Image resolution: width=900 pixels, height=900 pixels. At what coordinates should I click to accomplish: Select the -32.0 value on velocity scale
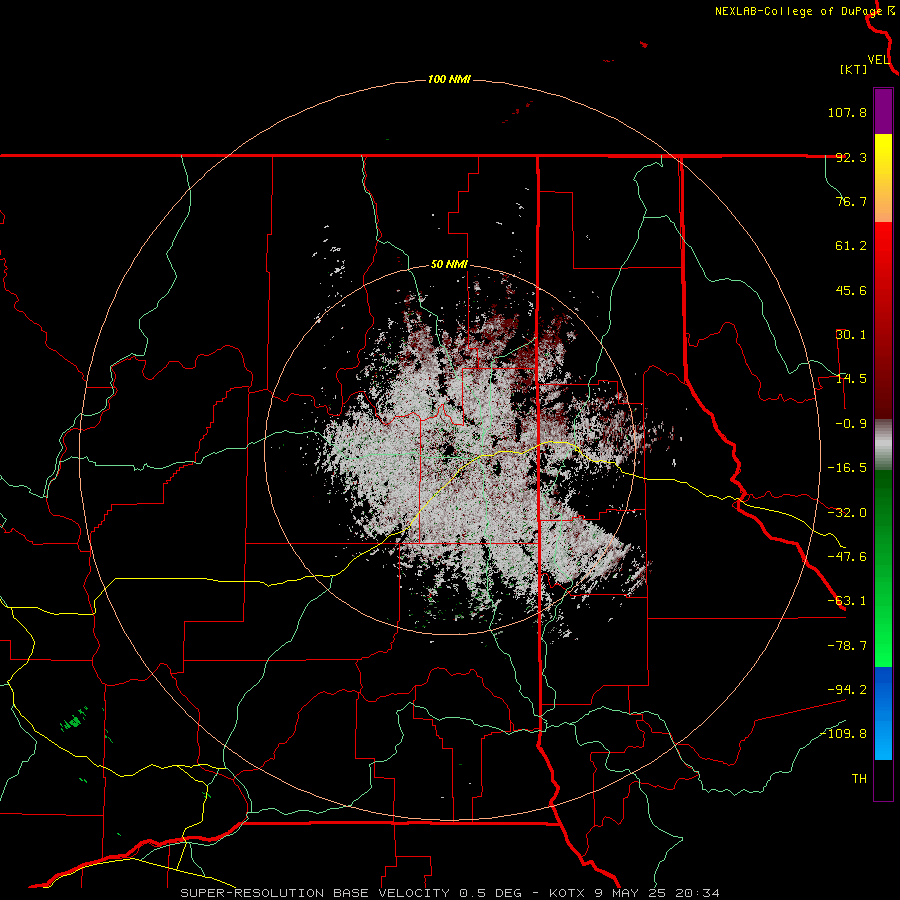click(x=847, y=513)
